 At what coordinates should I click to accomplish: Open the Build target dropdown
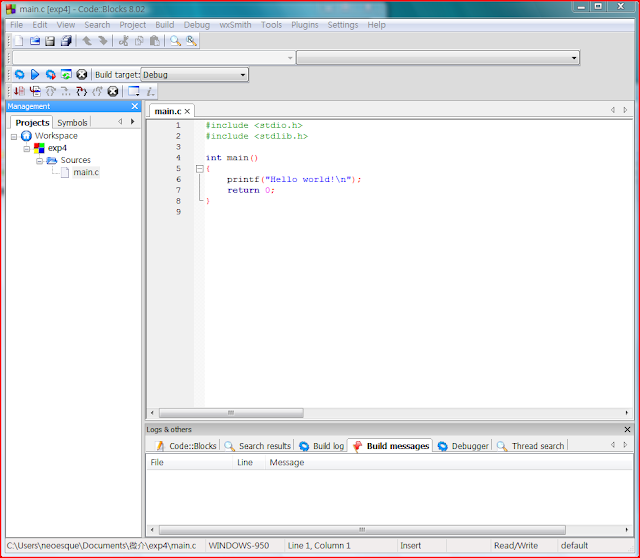(242, 75)
